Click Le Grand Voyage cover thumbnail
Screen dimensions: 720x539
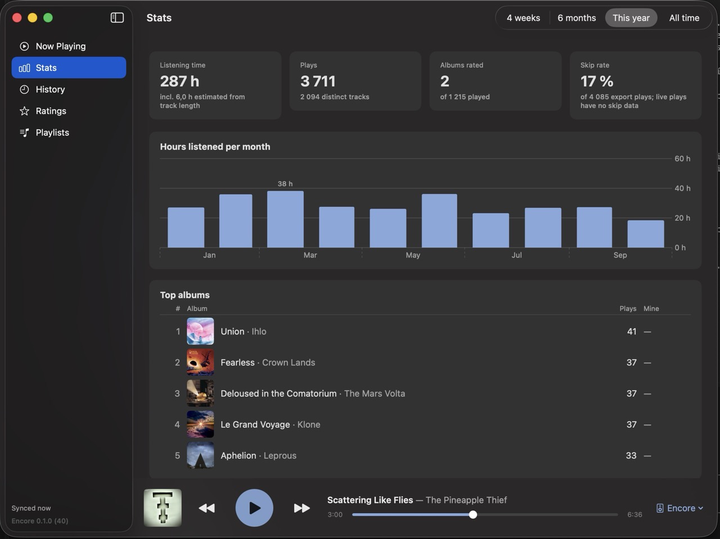coord(200,424)
